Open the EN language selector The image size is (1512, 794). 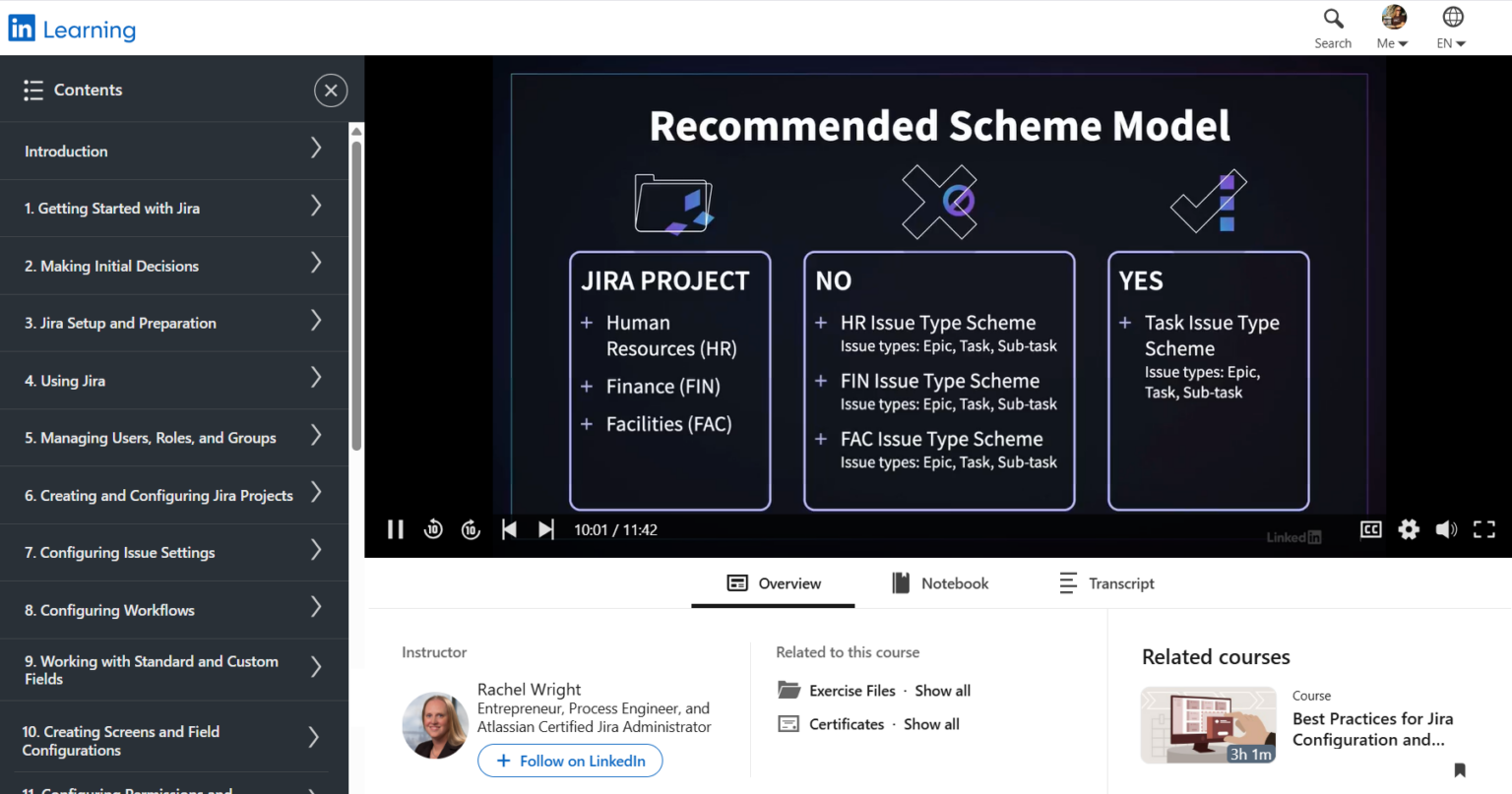[1450, 27]
